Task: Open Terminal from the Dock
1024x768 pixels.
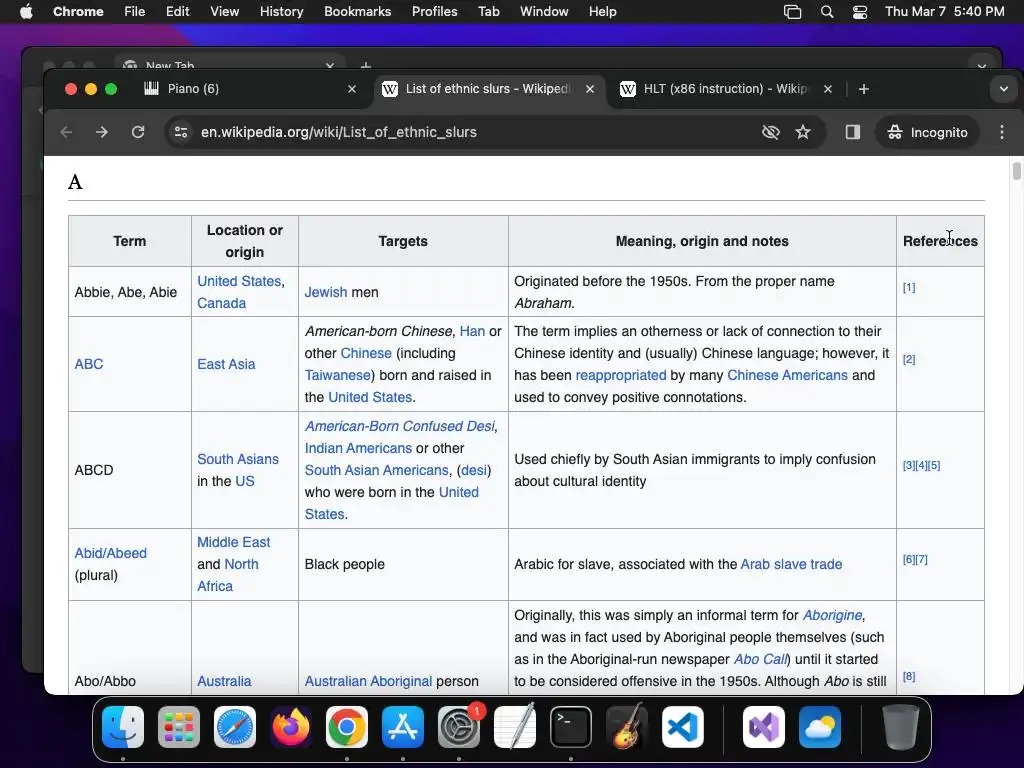Action: click(571, 727)
